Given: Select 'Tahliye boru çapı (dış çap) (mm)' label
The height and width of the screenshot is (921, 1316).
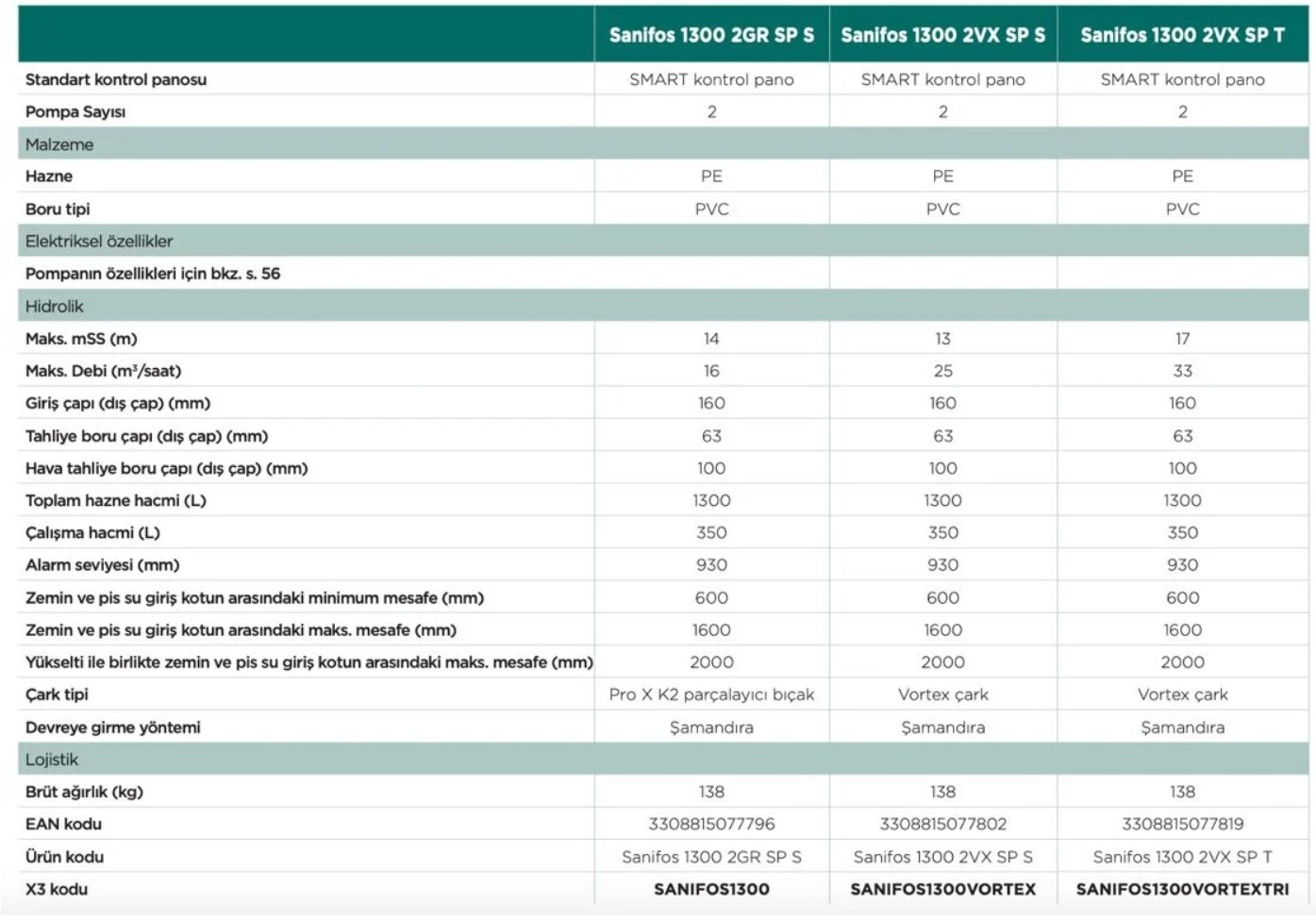Looking at the screenshot, I should click(147, 436).
